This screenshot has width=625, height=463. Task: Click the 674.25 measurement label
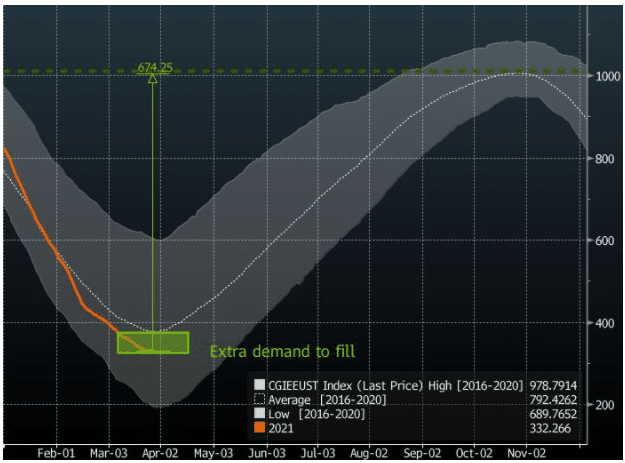click(155, 68)
